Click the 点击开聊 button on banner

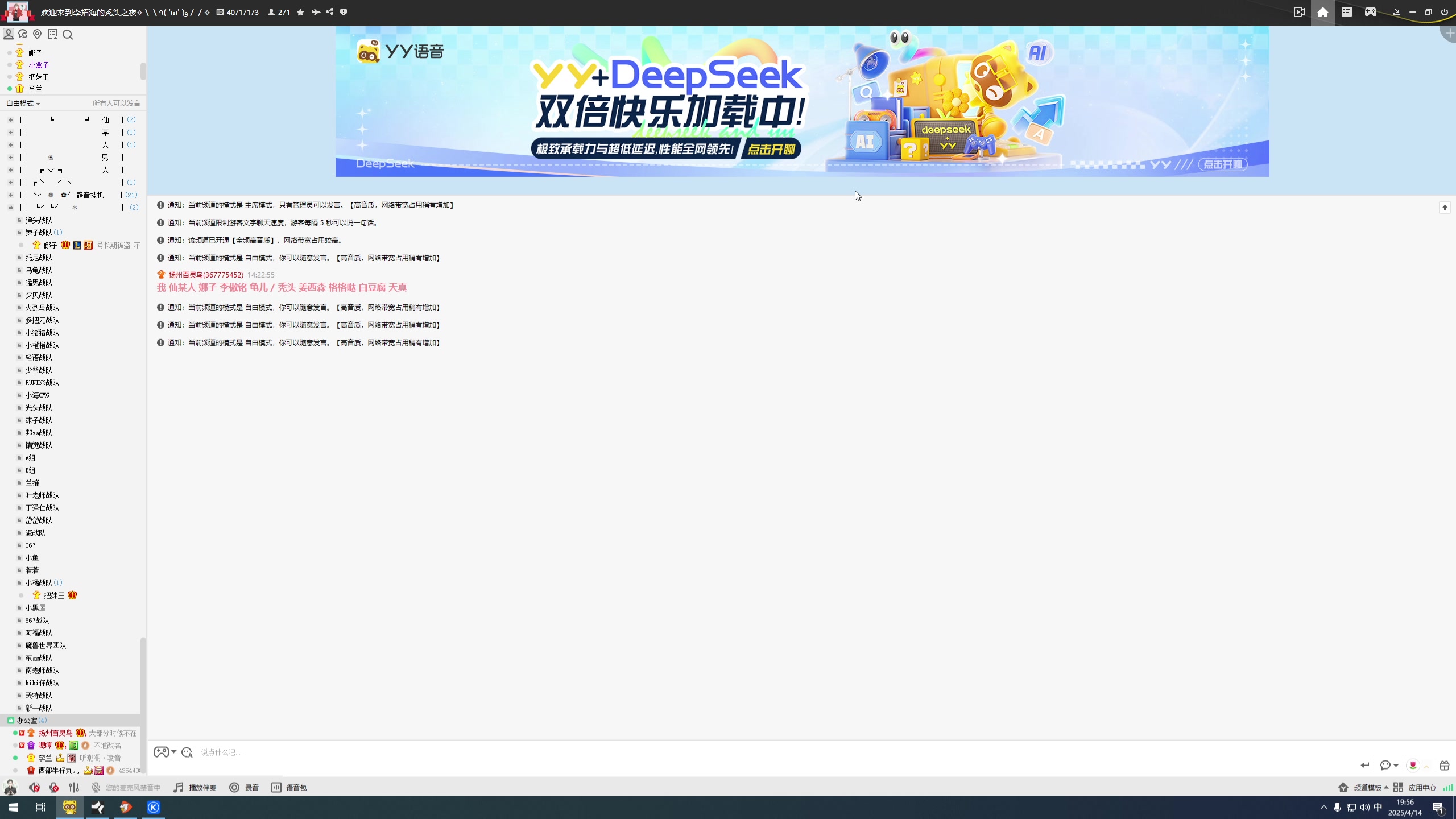[771, 149]
